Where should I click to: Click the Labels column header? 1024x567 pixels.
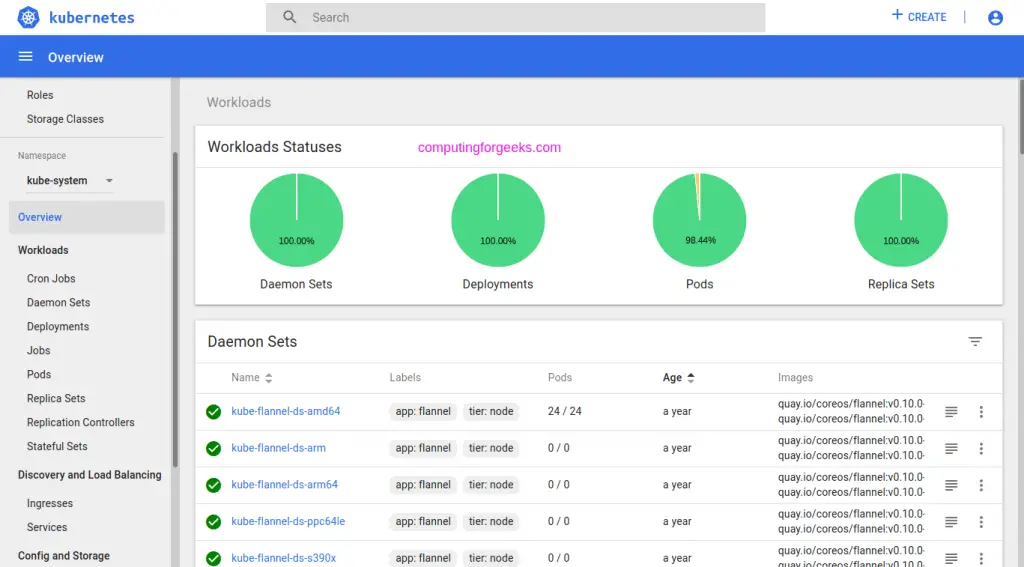pos(405,378)
